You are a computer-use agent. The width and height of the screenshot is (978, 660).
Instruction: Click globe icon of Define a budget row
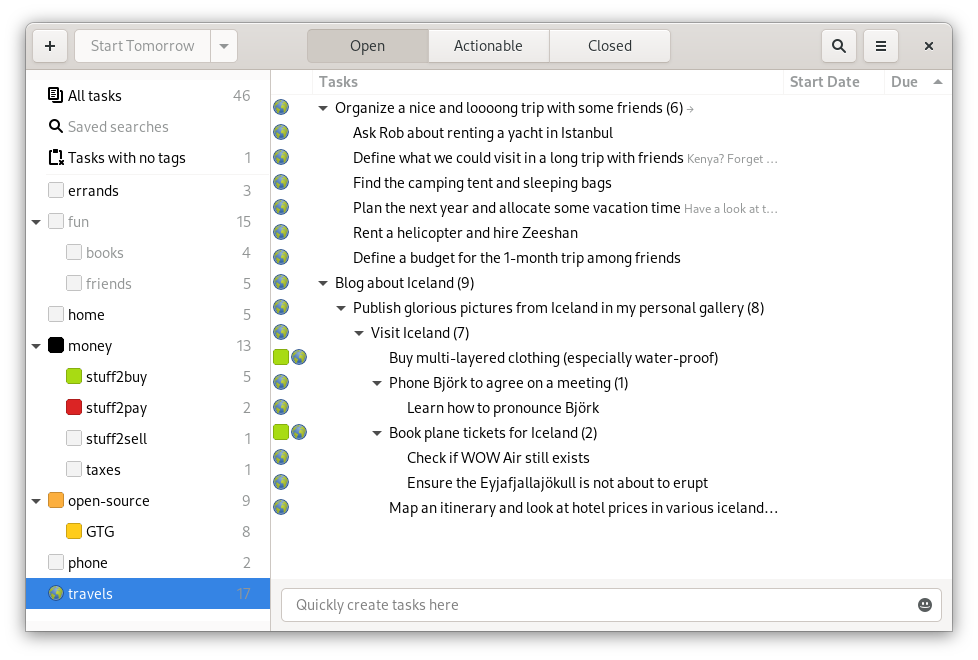coord(281,257)
